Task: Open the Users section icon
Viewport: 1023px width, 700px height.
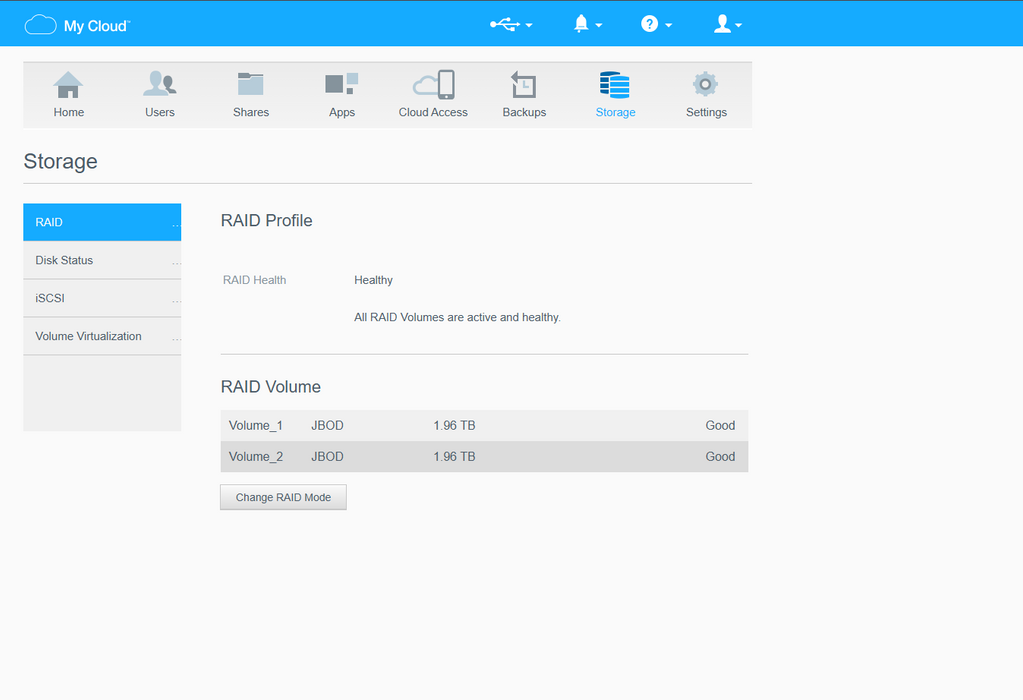Action: [160, 84]
